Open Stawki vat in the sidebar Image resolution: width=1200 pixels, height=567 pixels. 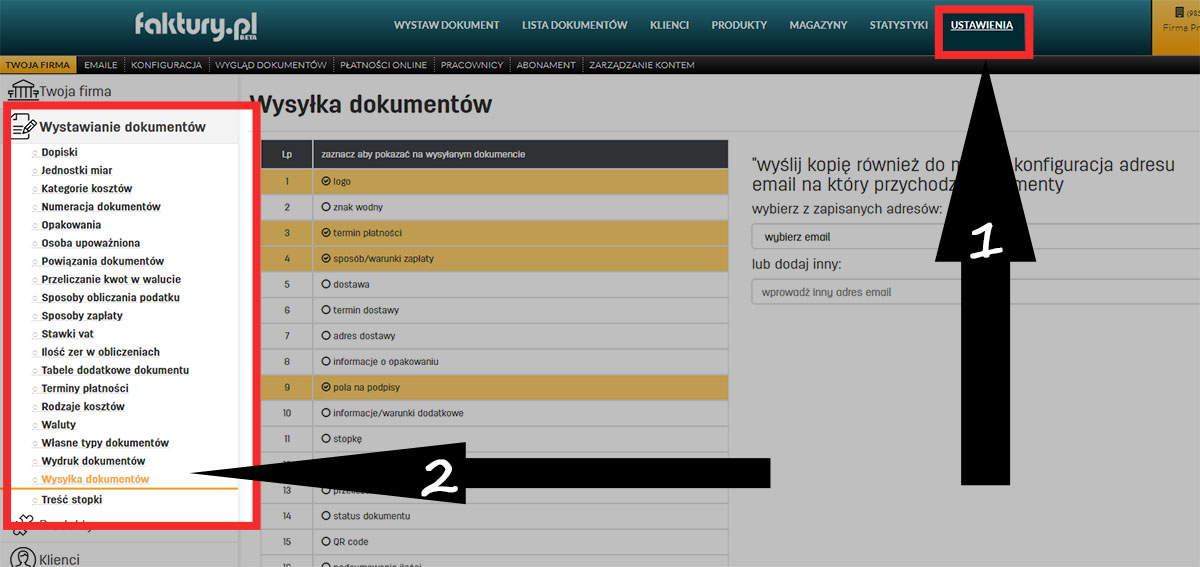(x=68, y=333)
